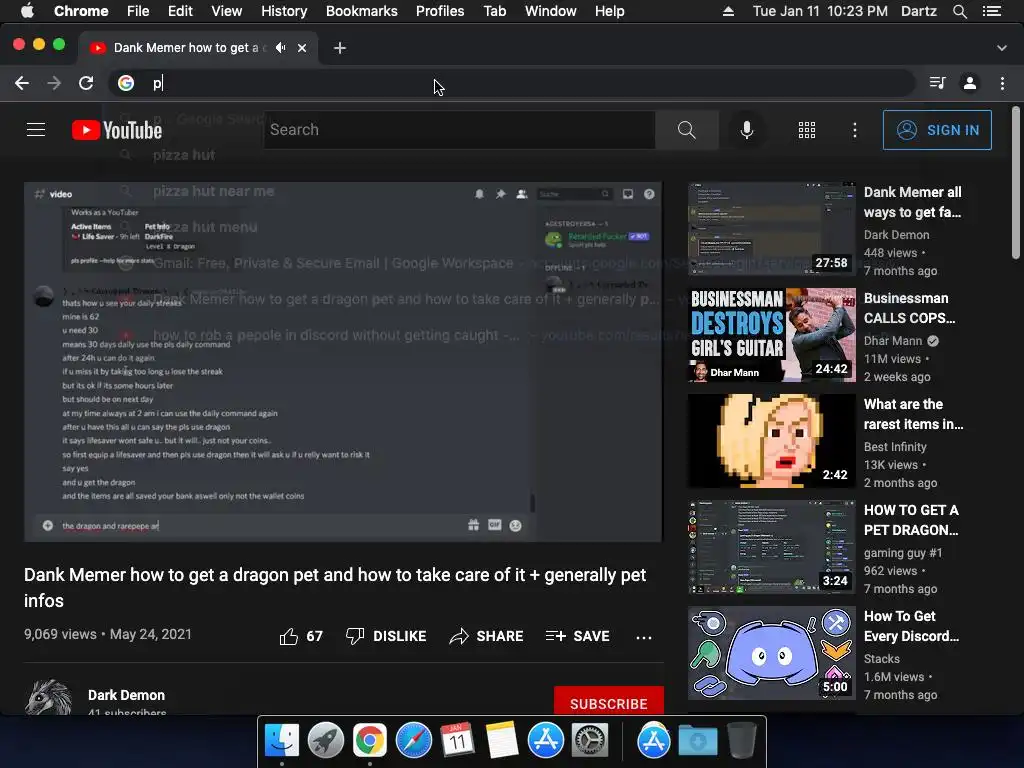Open System Preferences from the Dock

(590, 741)
